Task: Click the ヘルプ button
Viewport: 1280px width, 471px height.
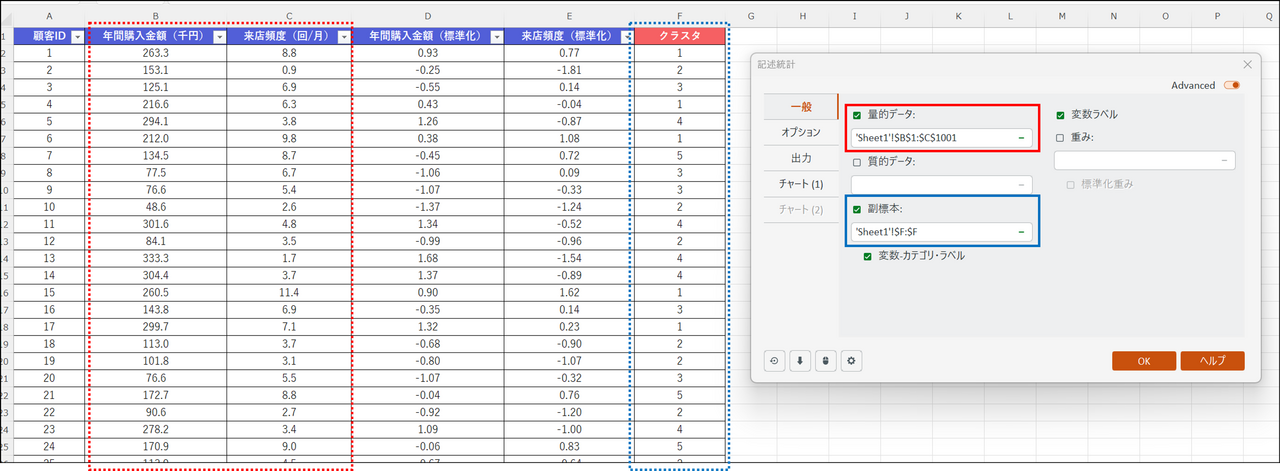Action: click(x=1212, y=361)
